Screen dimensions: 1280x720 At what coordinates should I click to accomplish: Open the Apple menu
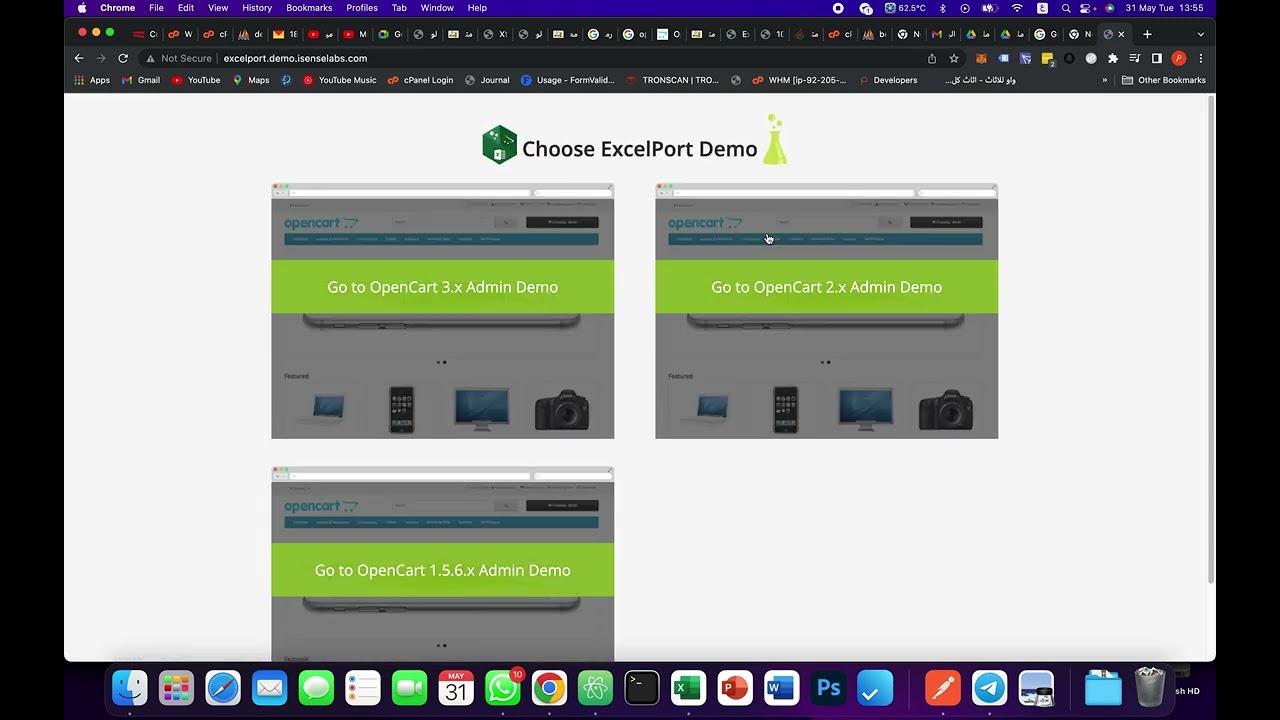82,8
